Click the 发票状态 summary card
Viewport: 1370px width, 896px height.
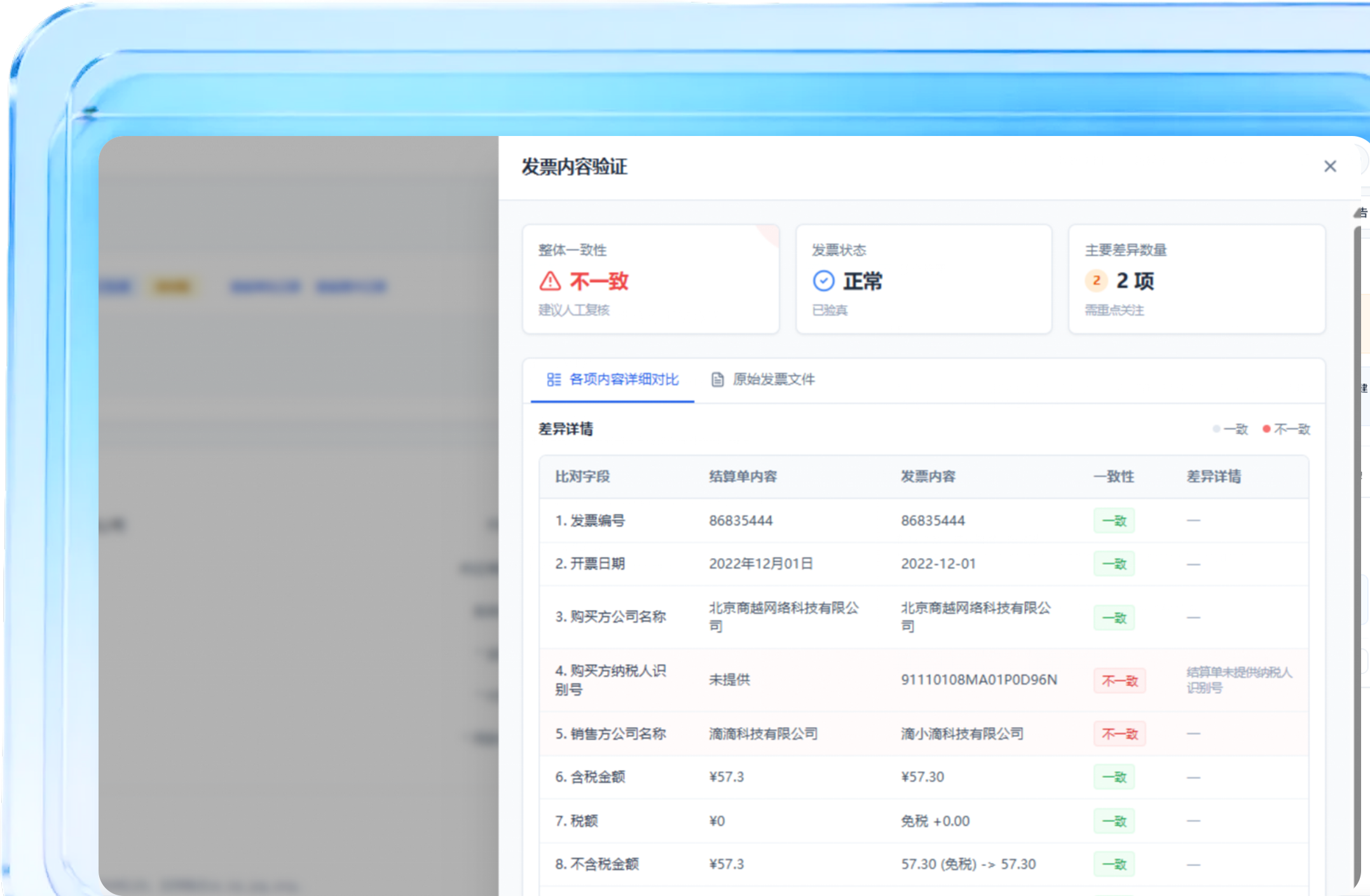[x=924, y=279]
